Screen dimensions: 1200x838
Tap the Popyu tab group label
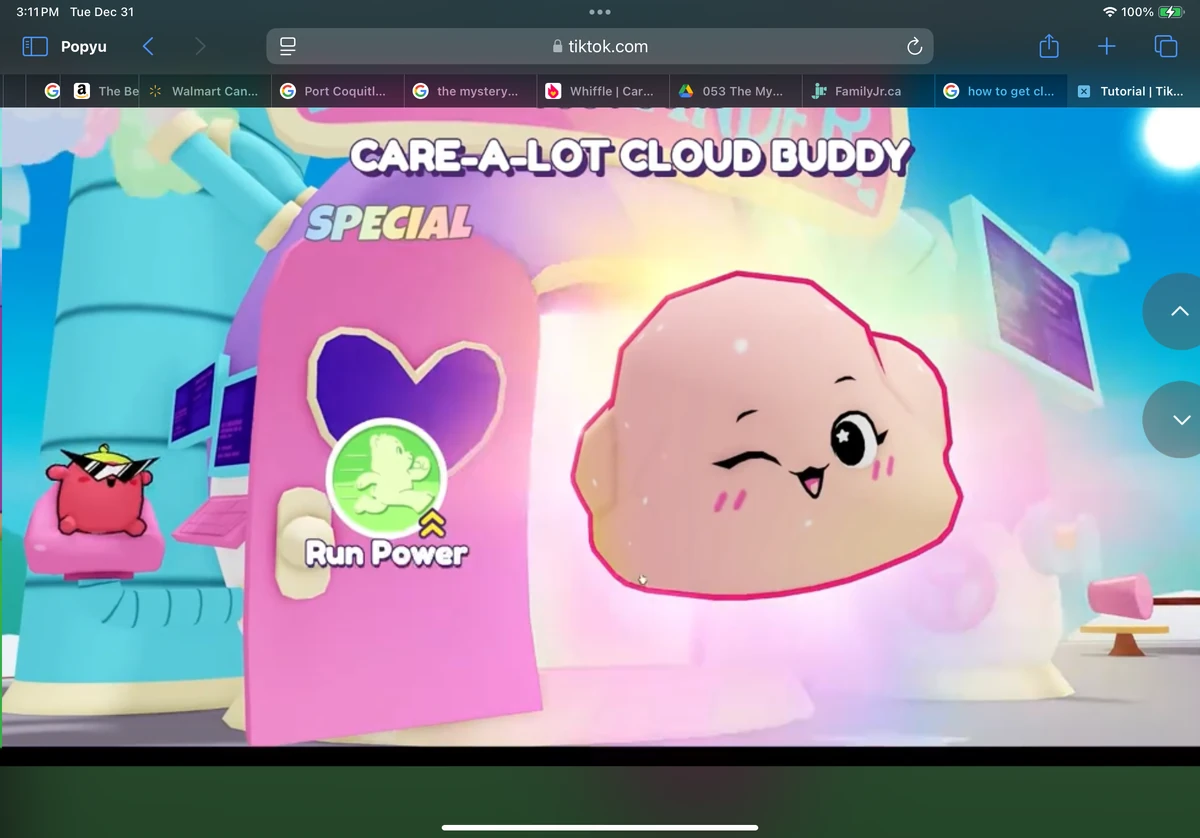pyautogui.click(x=83, y=46)
